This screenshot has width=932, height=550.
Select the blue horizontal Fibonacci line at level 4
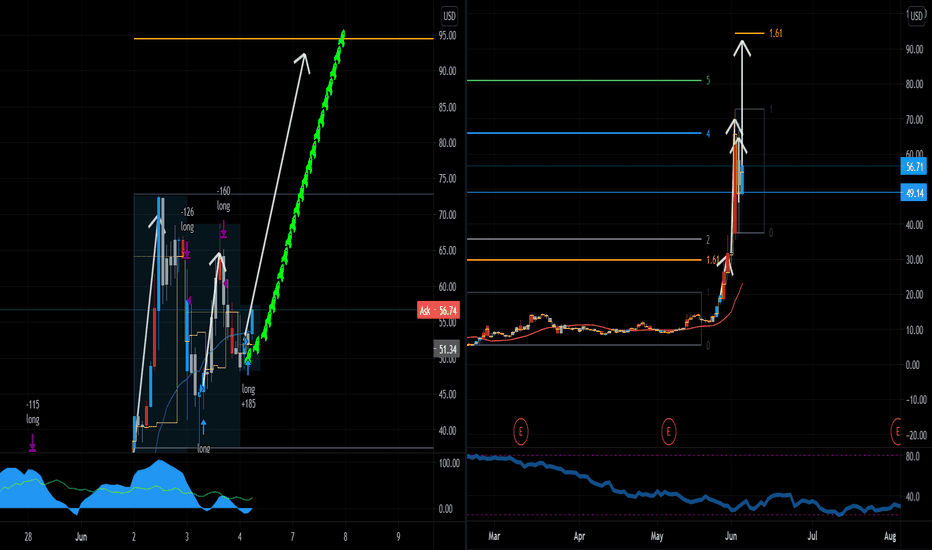pos(584,133)
